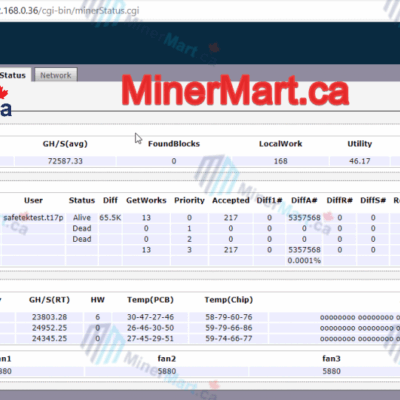Click the FoundBlocks column header

click(x=174, y=144)
